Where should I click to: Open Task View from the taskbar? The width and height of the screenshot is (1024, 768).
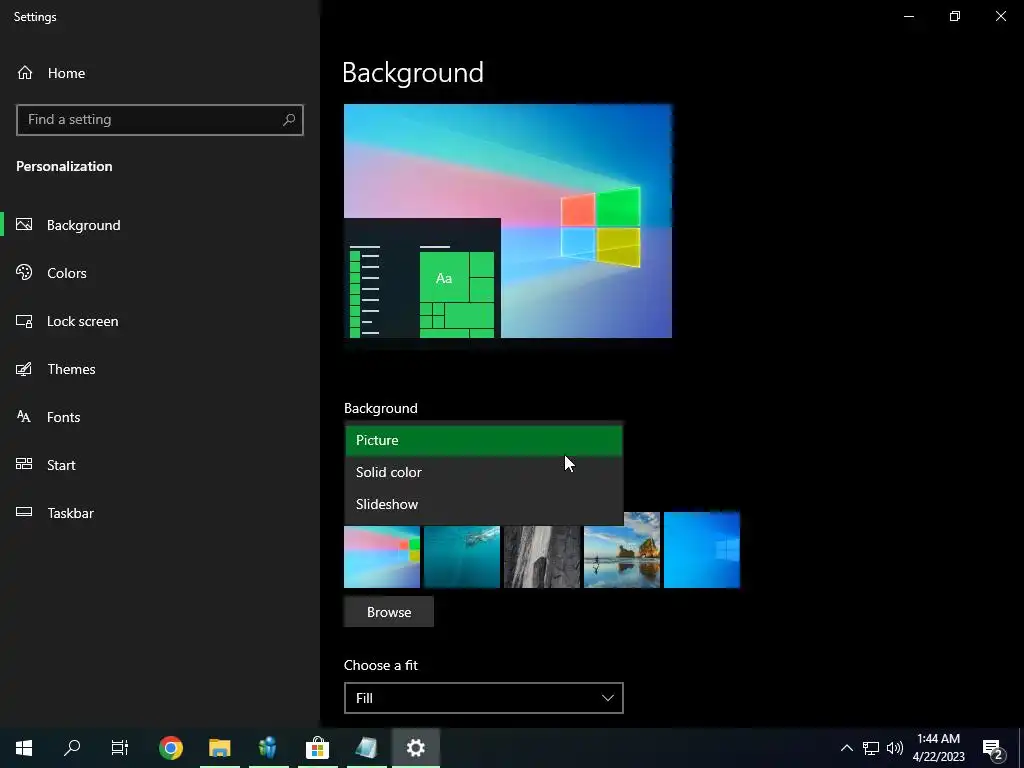coord(120,748)
